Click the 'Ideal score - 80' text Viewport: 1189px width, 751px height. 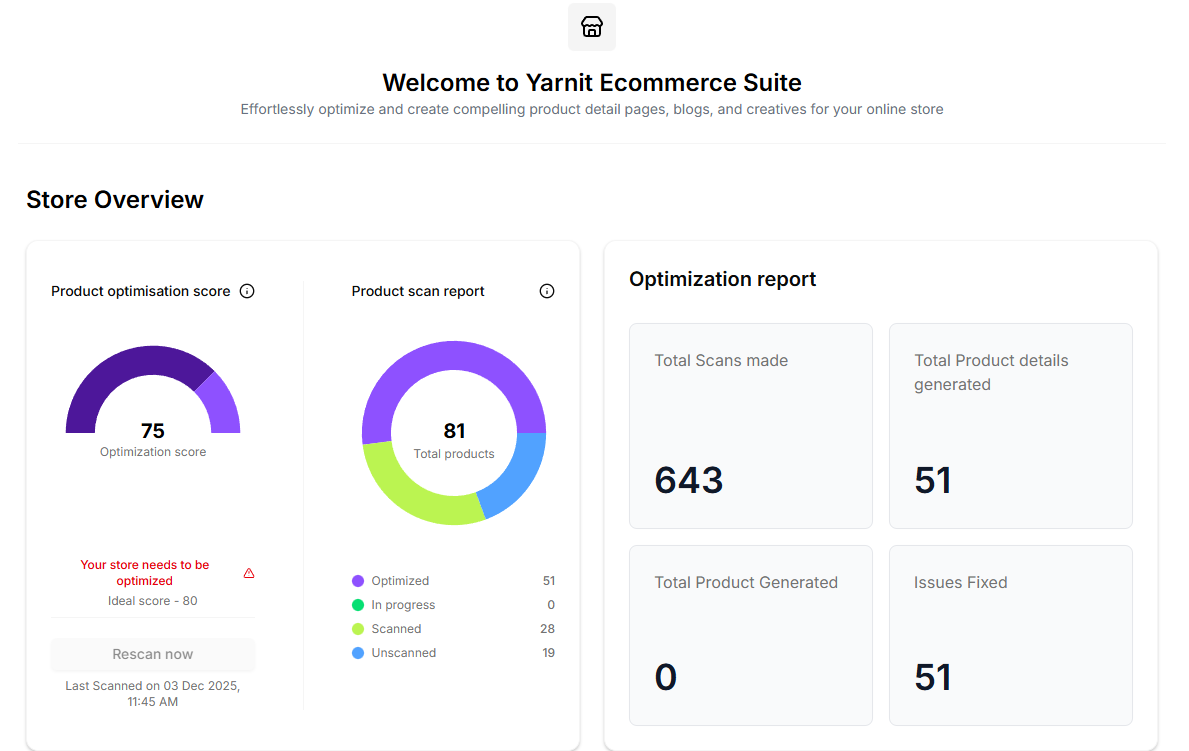(x=152, y=601)
